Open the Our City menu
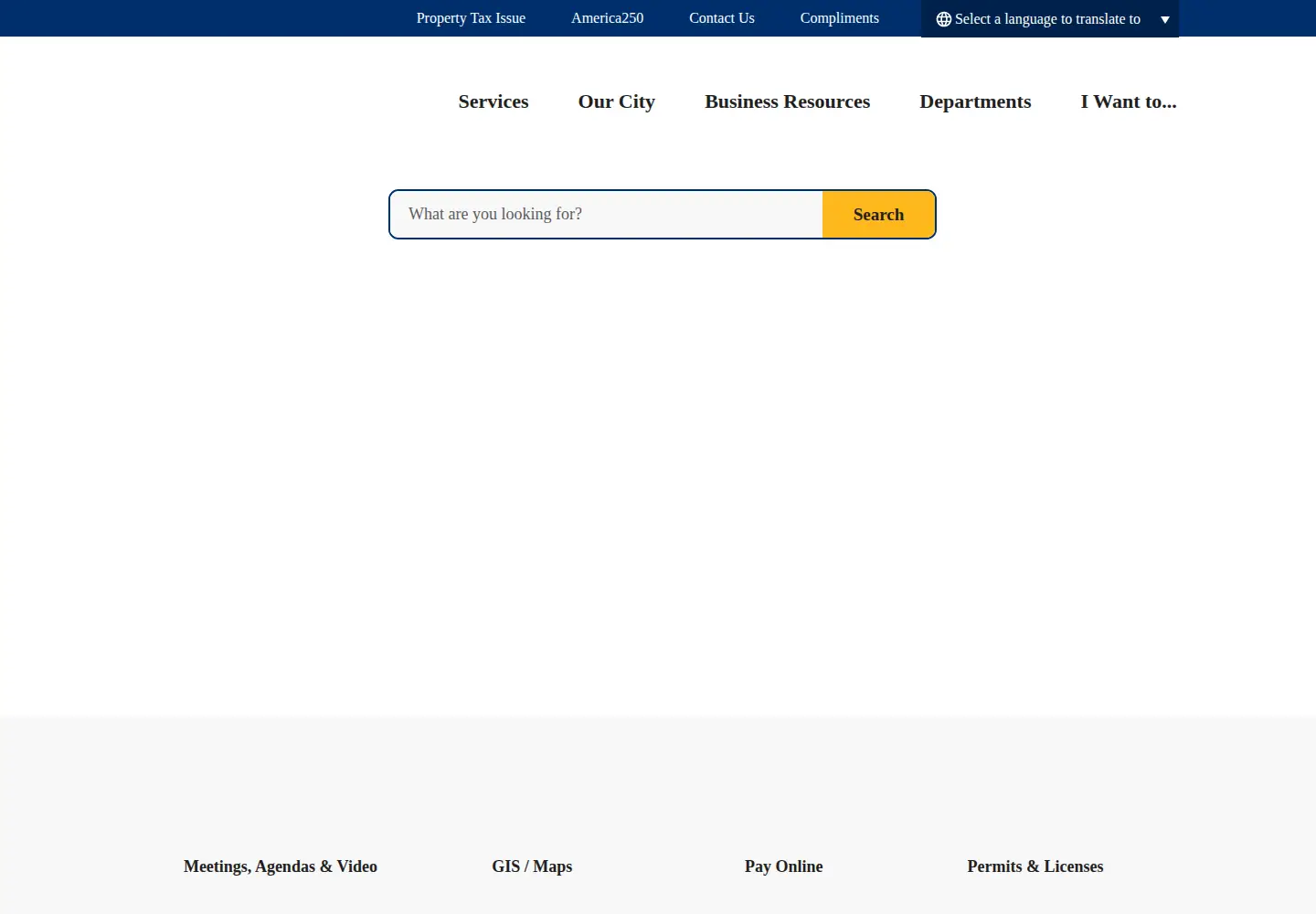1316x914 pixels. [617, 101]
